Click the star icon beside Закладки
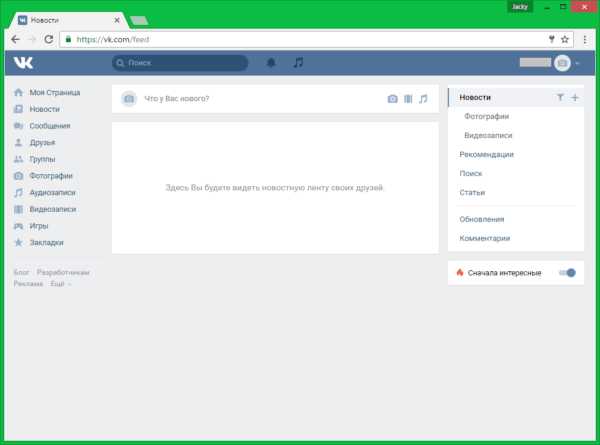 18,242
